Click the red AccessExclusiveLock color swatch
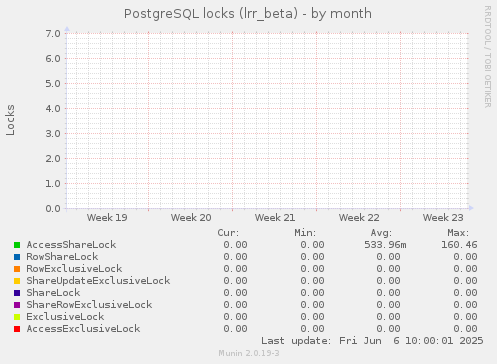 coord(17,329)
